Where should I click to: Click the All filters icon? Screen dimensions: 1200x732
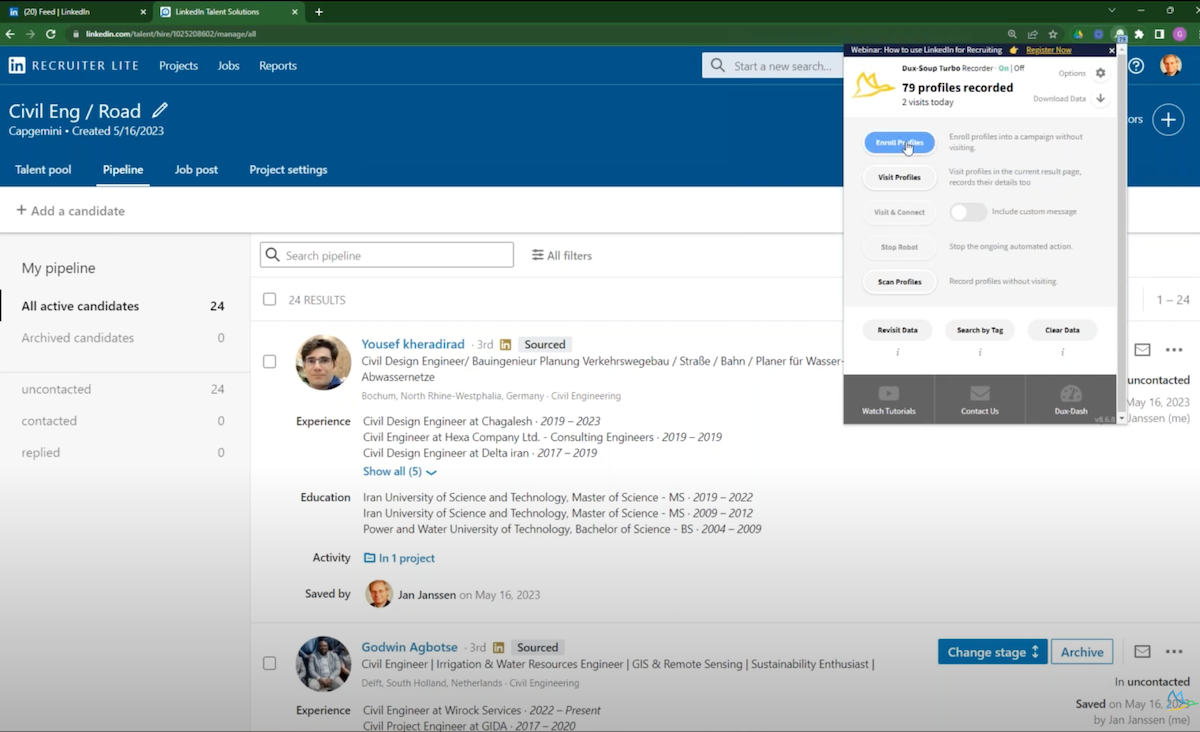click(538, 255)
